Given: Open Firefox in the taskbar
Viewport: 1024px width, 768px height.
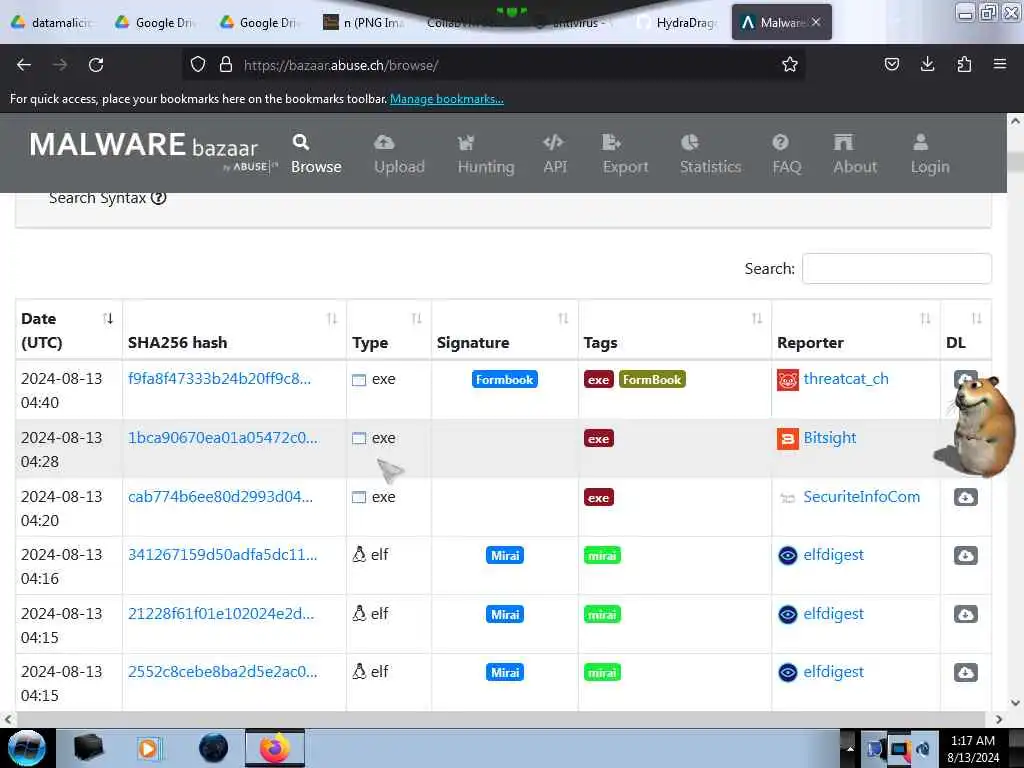Looking at the screenshot, I should coord(275,748).
